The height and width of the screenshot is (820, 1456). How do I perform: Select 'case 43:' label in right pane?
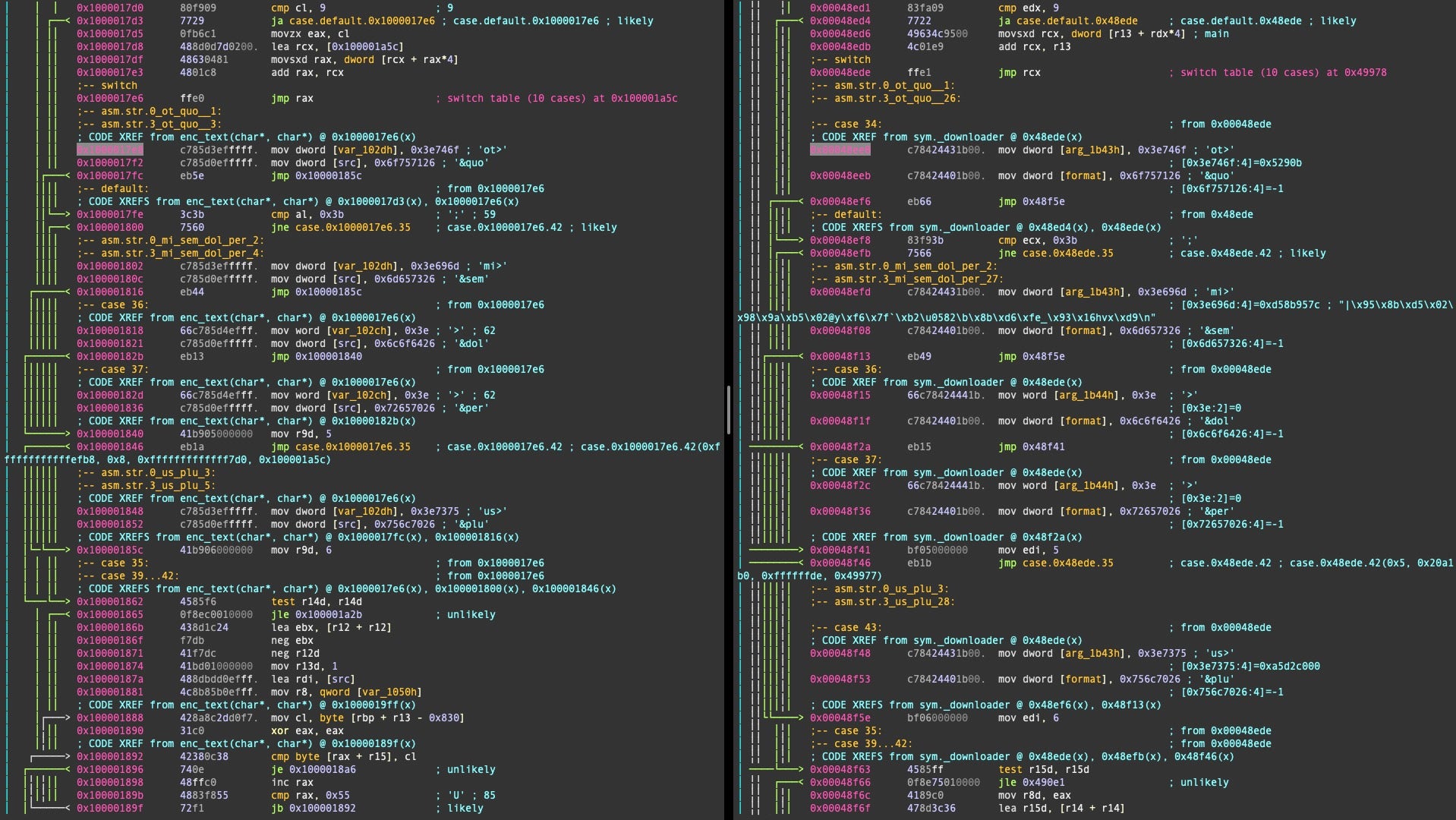pos(858,628)
